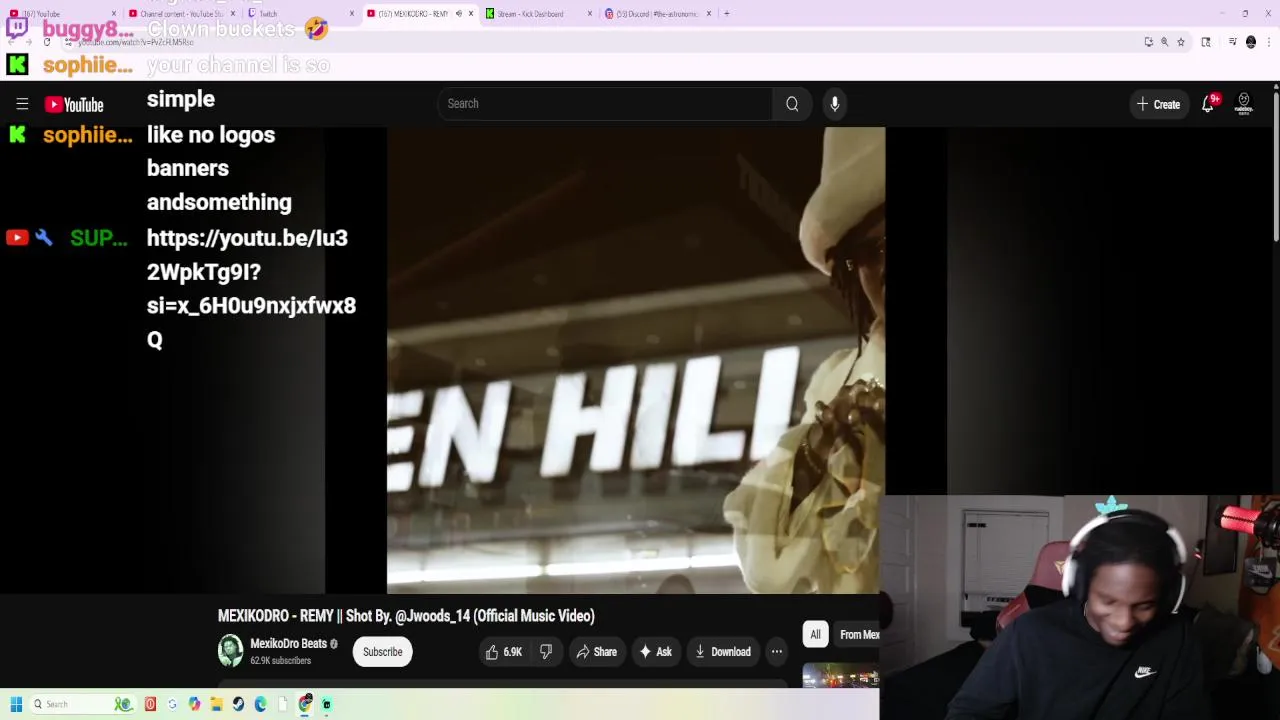Go to YouTube home via logo

coord(74,104)
